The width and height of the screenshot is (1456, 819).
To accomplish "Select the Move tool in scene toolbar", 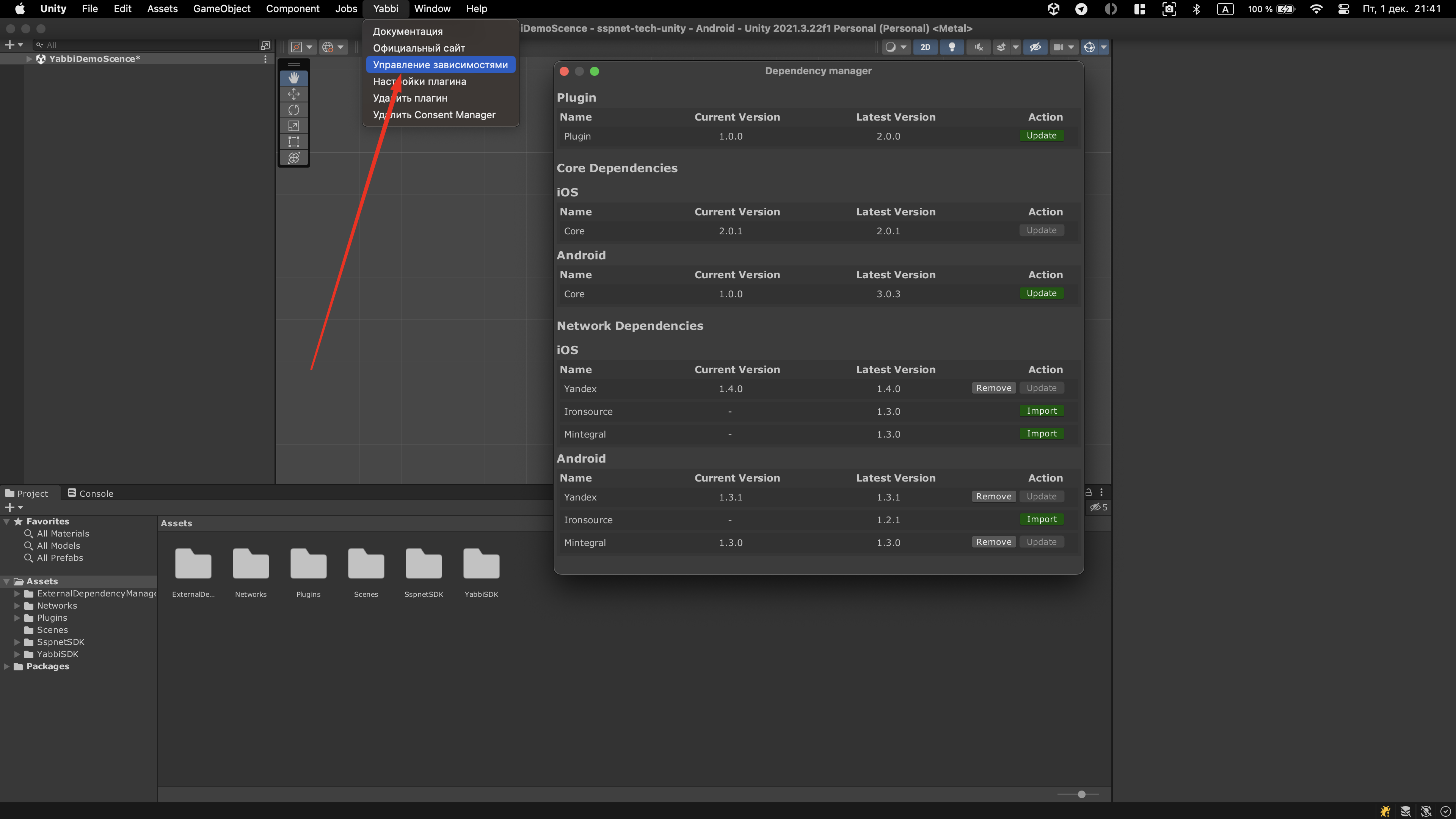I will [x=293, y=94].
